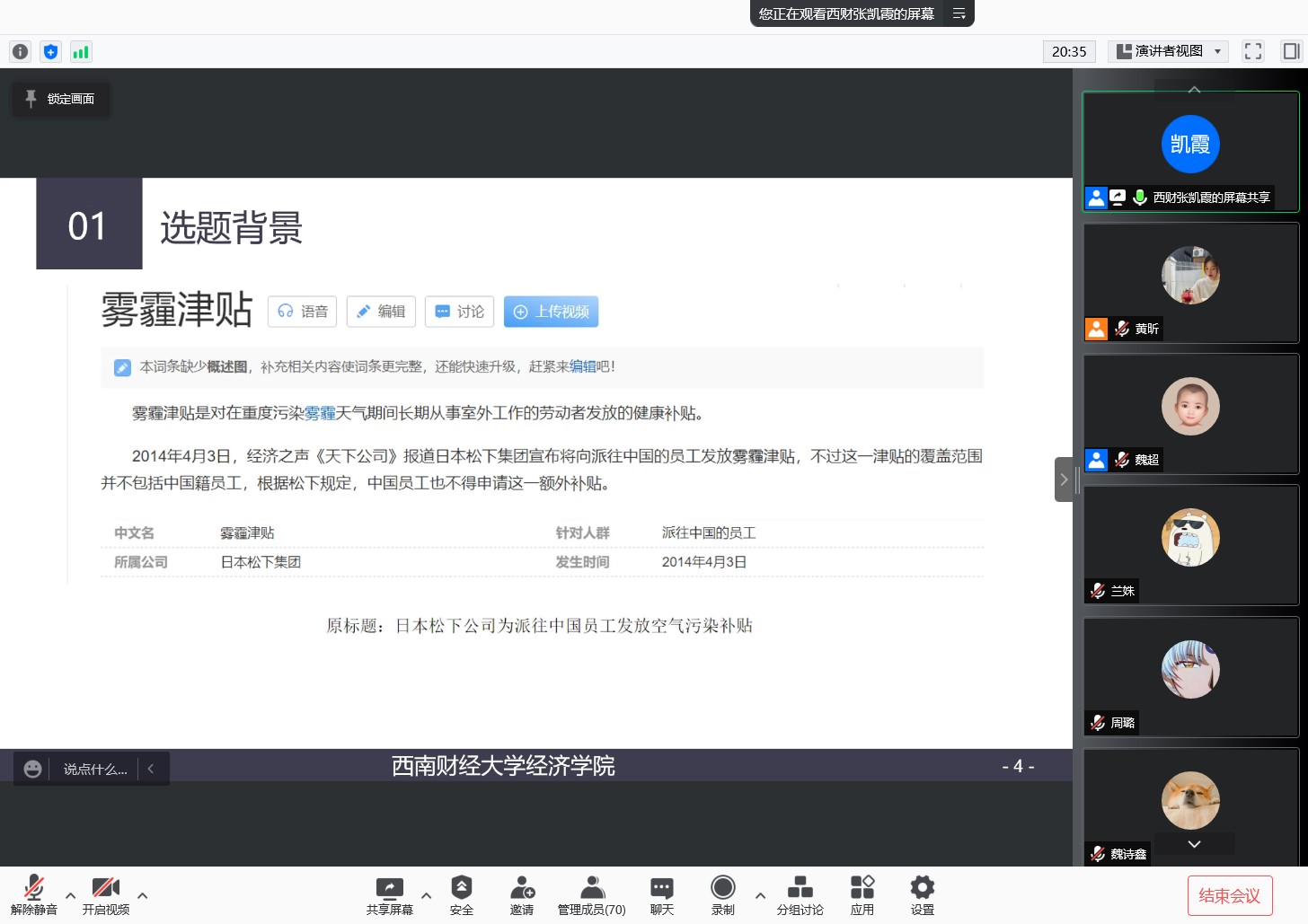The image size is (1308, 924).
Task: Check the green network signal icon
Action: pyautogui.click(x=81, y=52)
